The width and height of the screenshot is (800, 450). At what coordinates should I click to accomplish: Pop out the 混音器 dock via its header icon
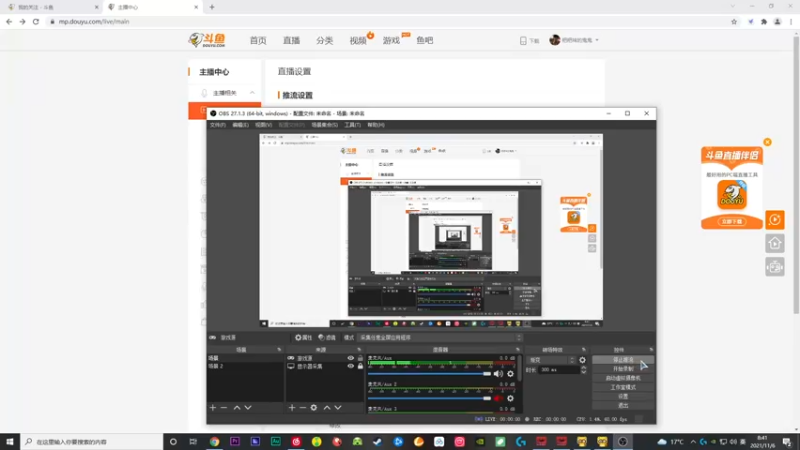pos(517,350)
